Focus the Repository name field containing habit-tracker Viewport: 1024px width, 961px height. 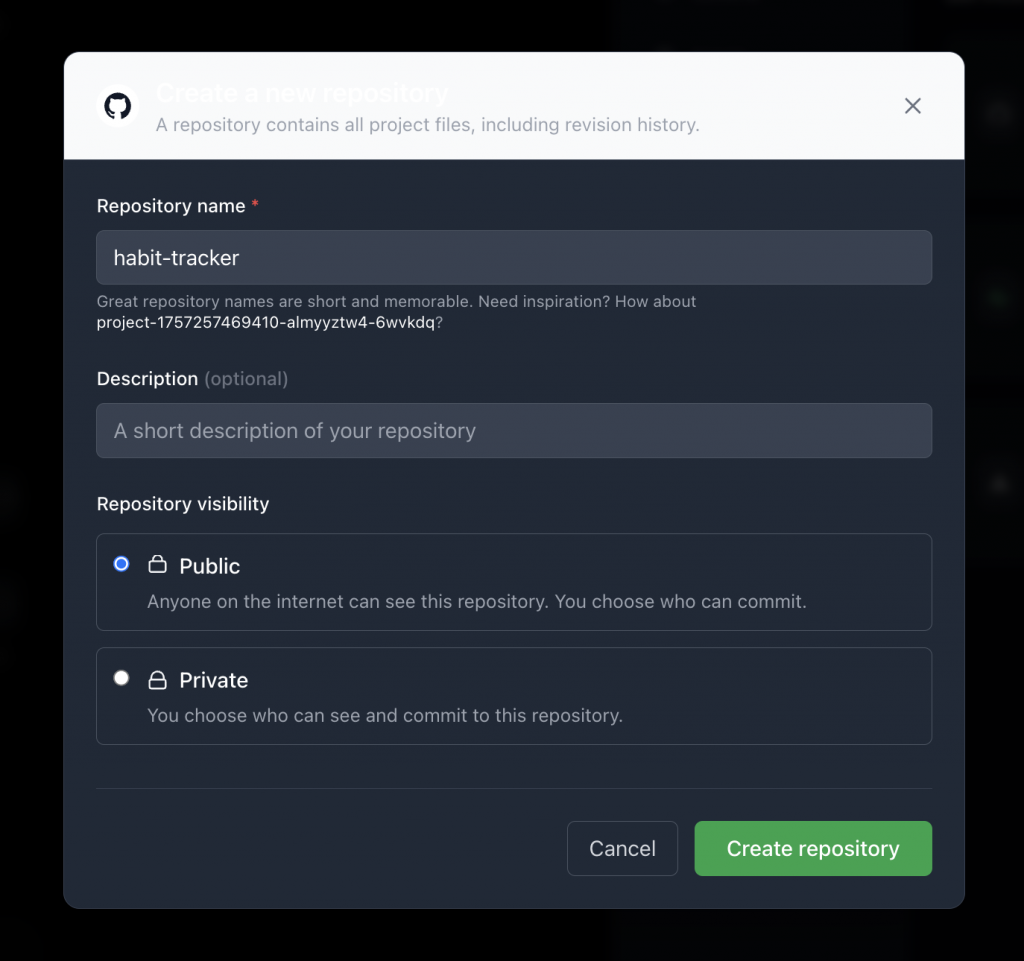click(x=514, y=258)
